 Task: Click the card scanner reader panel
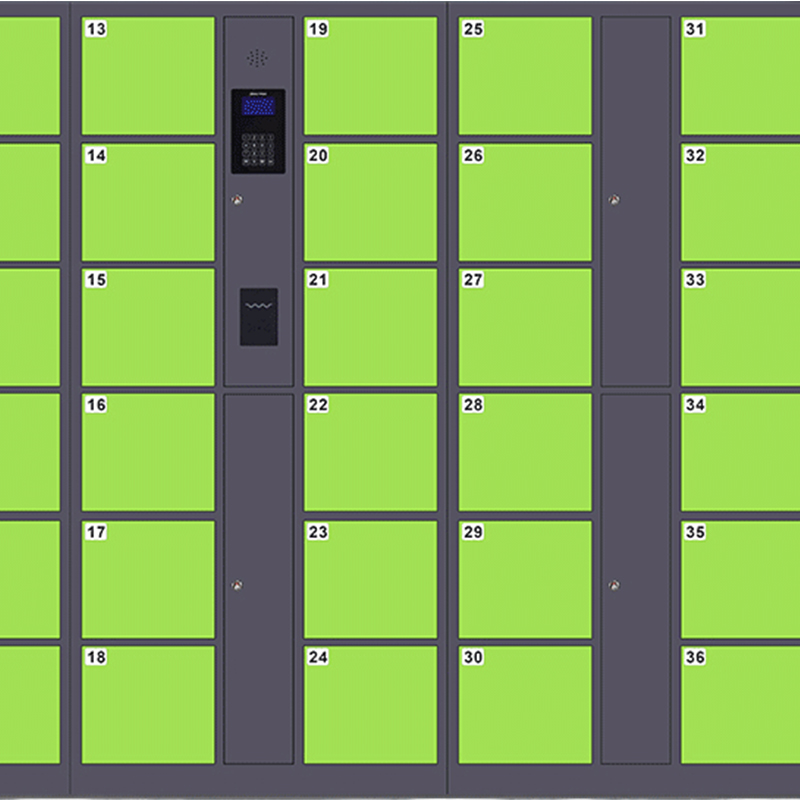(x=258, y=316)
